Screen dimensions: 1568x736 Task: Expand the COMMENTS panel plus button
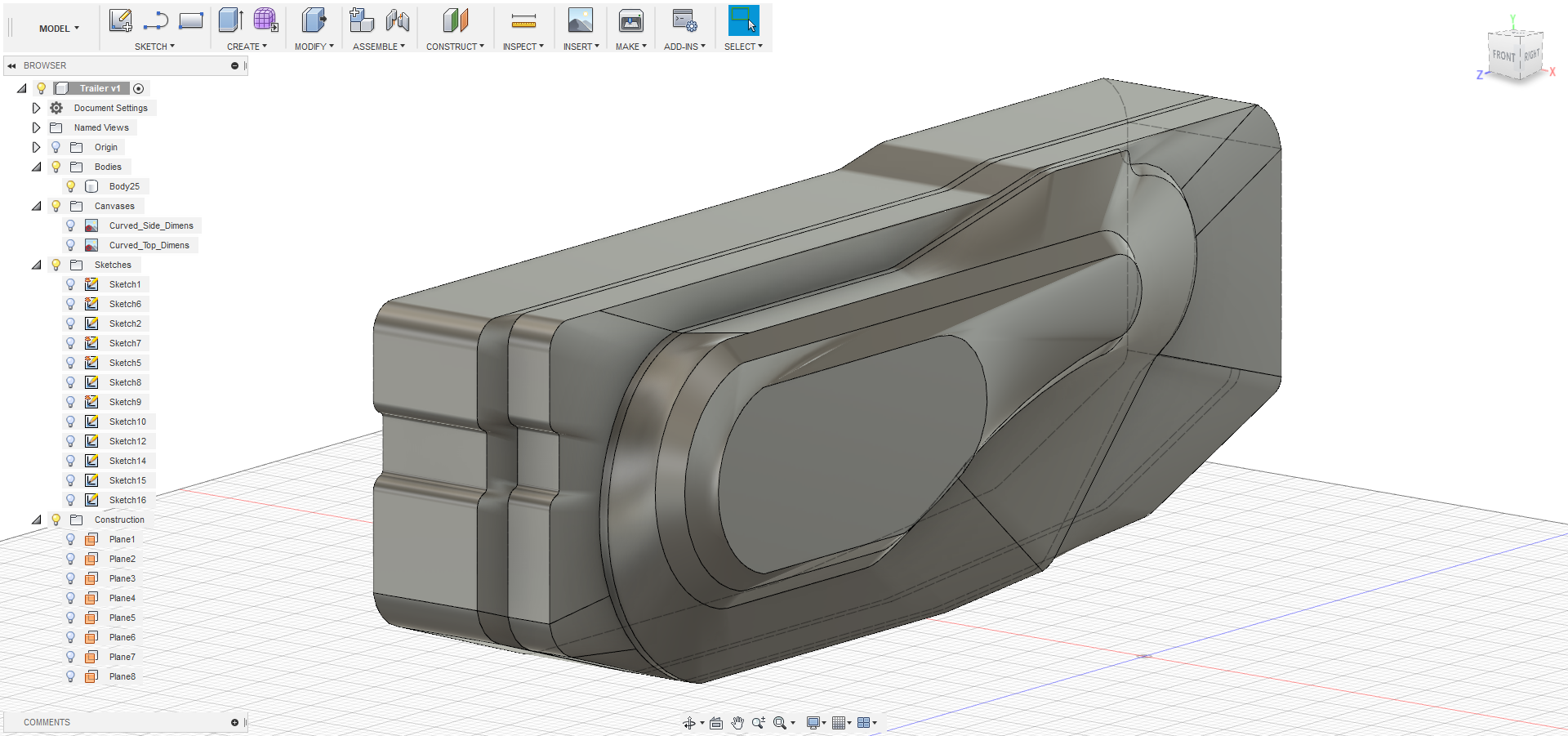click(x=234, y=722)
